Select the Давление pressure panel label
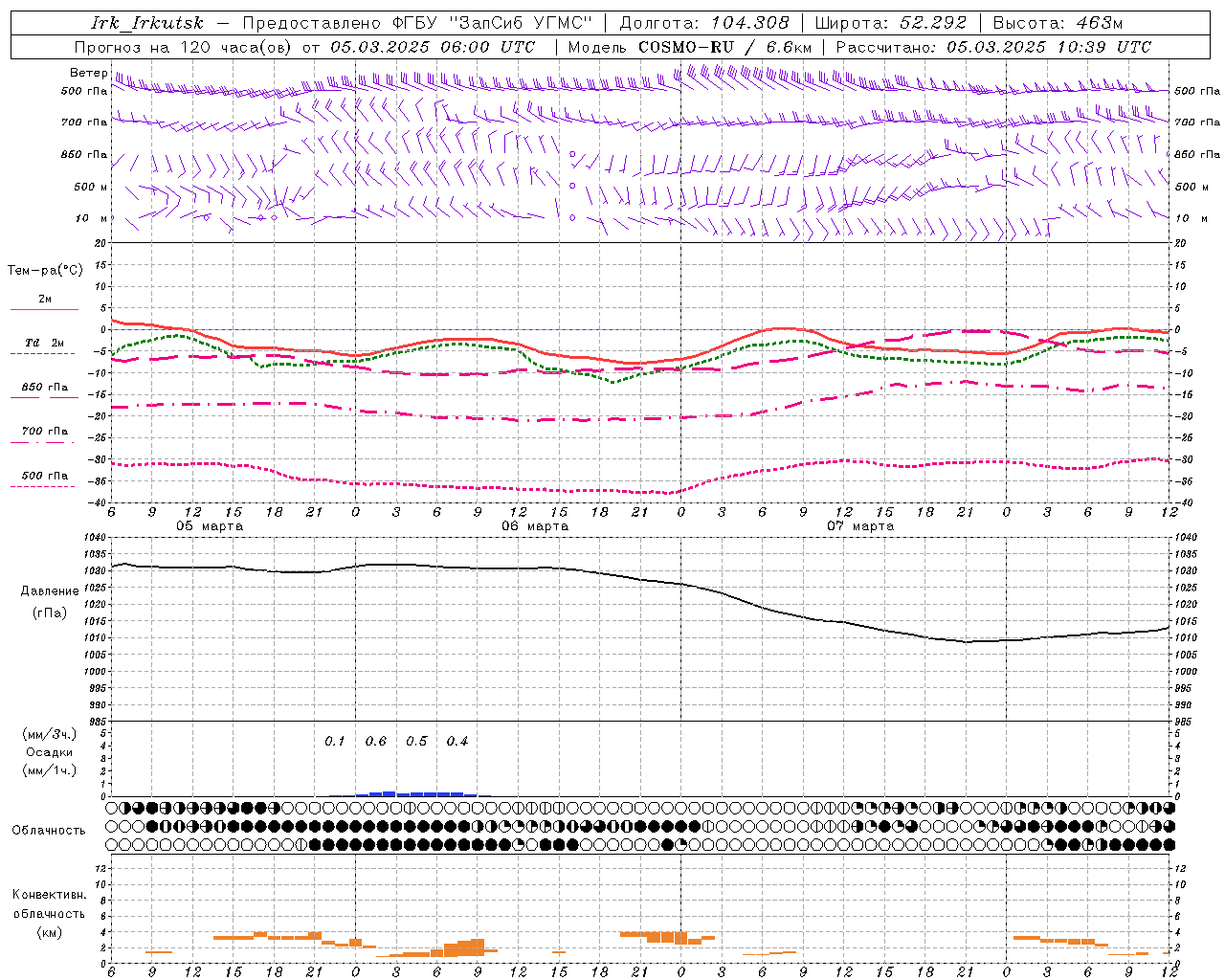Screen dimensions: 1225x980 (x=50, y=590)
